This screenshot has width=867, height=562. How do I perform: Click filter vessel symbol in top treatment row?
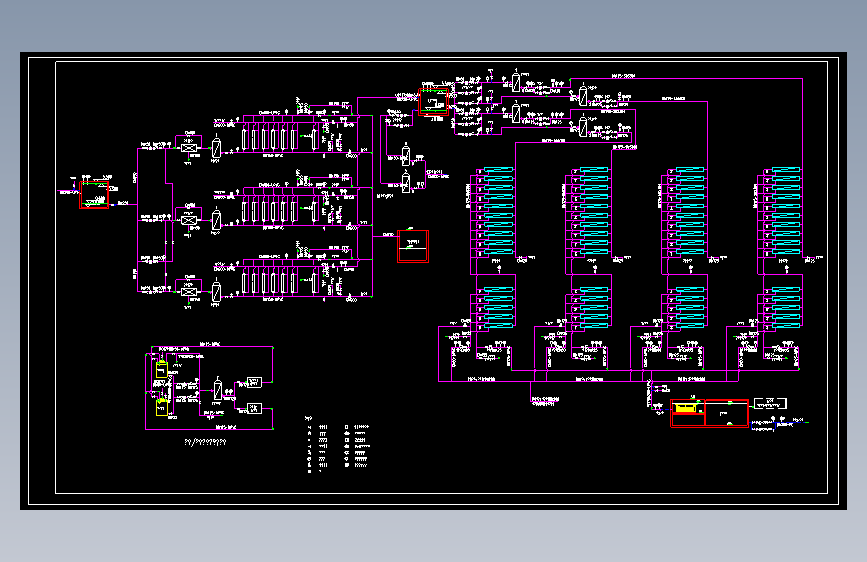pos(216,147)
